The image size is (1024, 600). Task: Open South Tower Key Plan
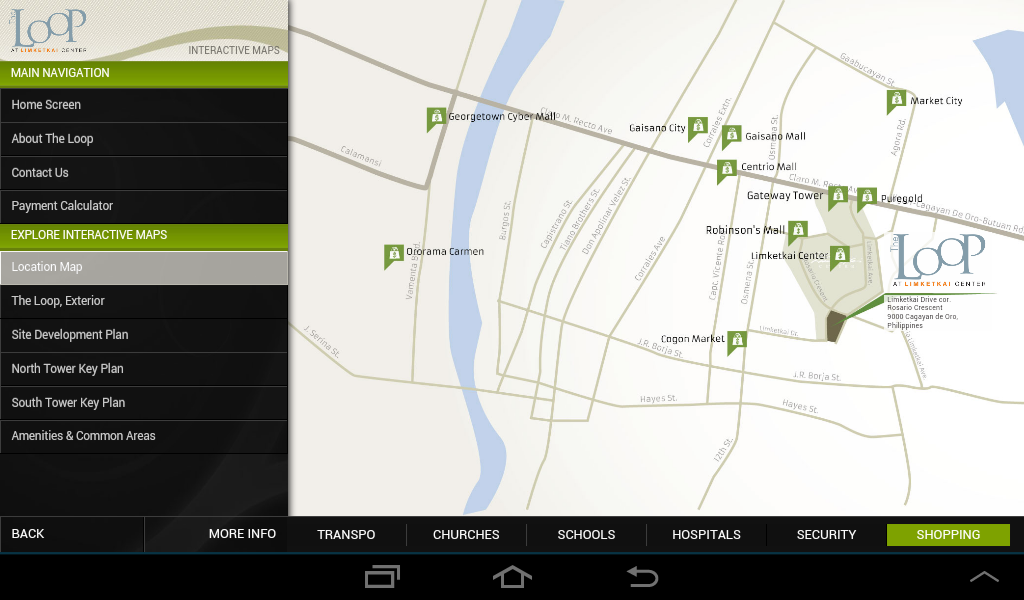tap(144, 403)
